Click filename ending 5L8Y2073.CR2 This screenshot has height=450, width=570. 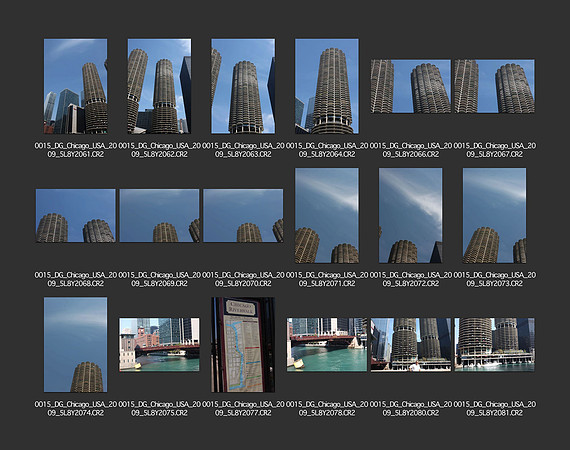coord(494,279)
